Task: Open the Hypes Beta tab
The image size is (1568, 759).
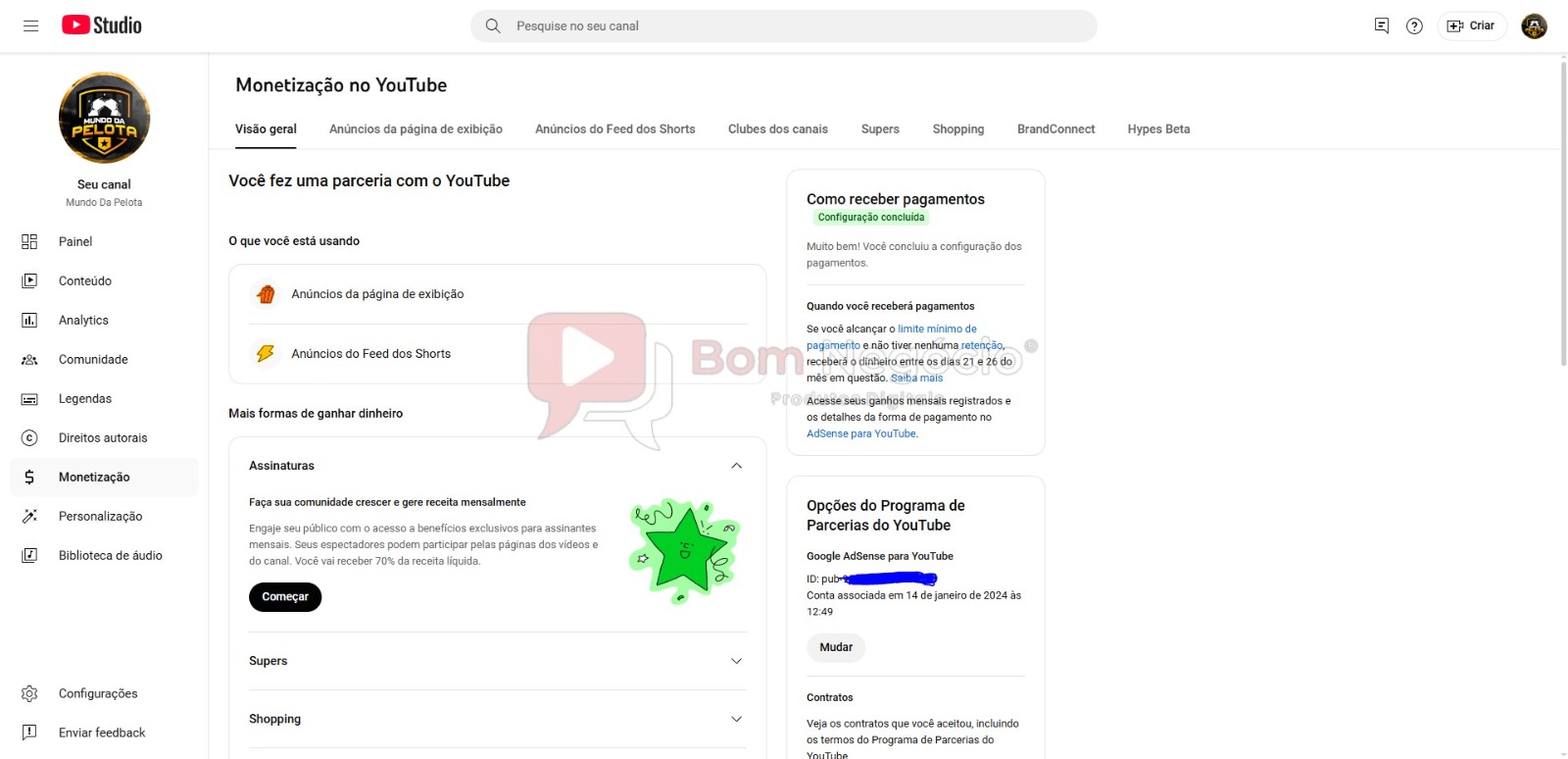Action: point(1158,129)
